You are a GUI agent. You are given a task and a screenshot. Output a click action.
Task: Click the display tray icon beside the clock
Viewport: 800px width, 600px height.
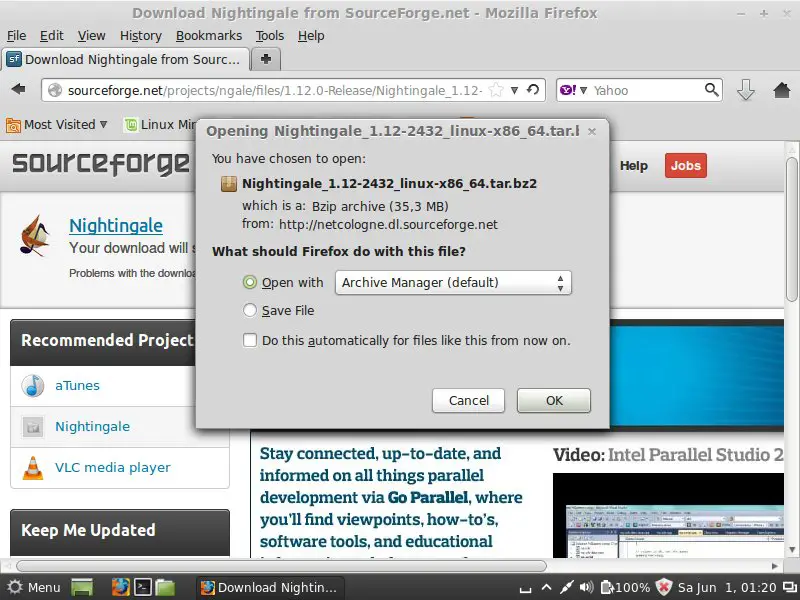(x=789, y=587)
